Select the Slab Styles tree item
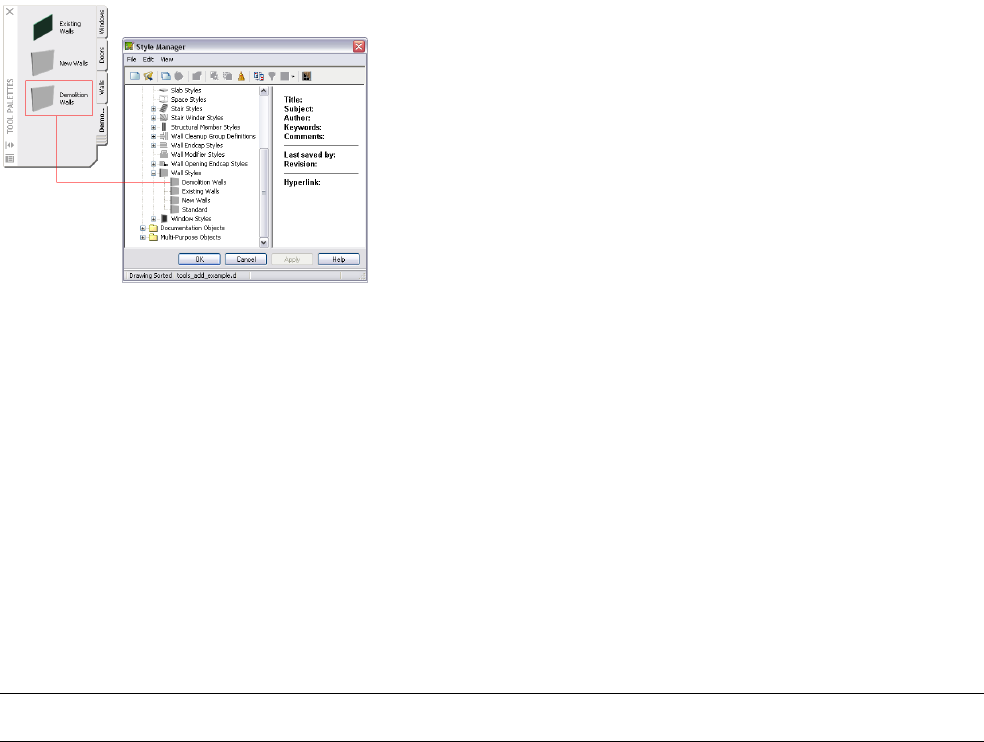Screen dimensions: 984x742 point(186,90)
